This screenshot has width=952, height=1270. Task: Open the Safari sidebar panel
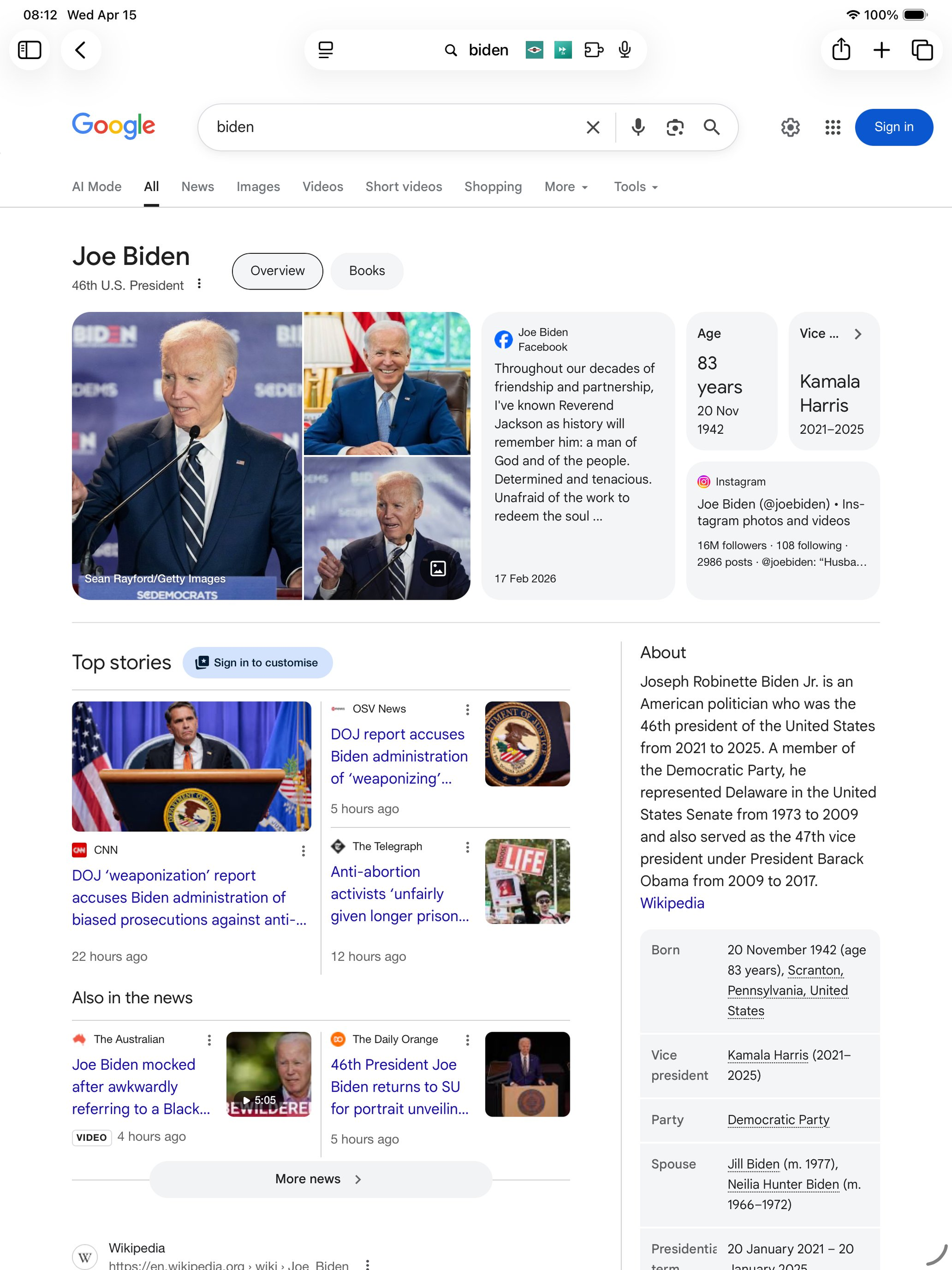[x=30, y=50]
